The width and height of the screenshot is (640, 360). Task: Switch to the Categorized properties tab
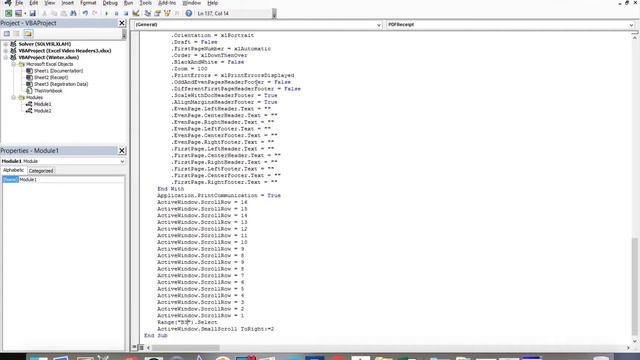pyautogui.click(x=41, y=171)
